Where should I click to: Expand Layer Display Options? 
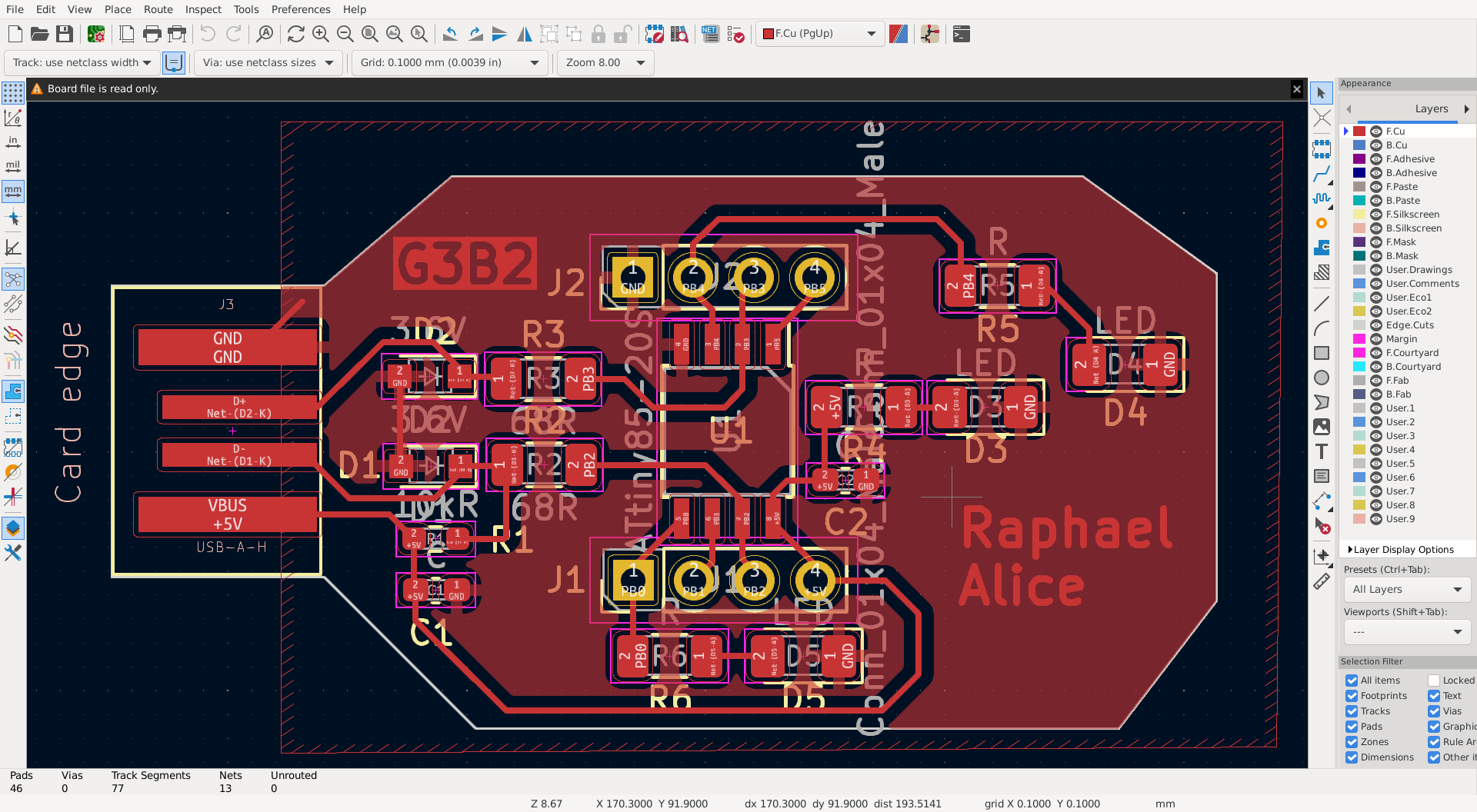[1401, 550]
